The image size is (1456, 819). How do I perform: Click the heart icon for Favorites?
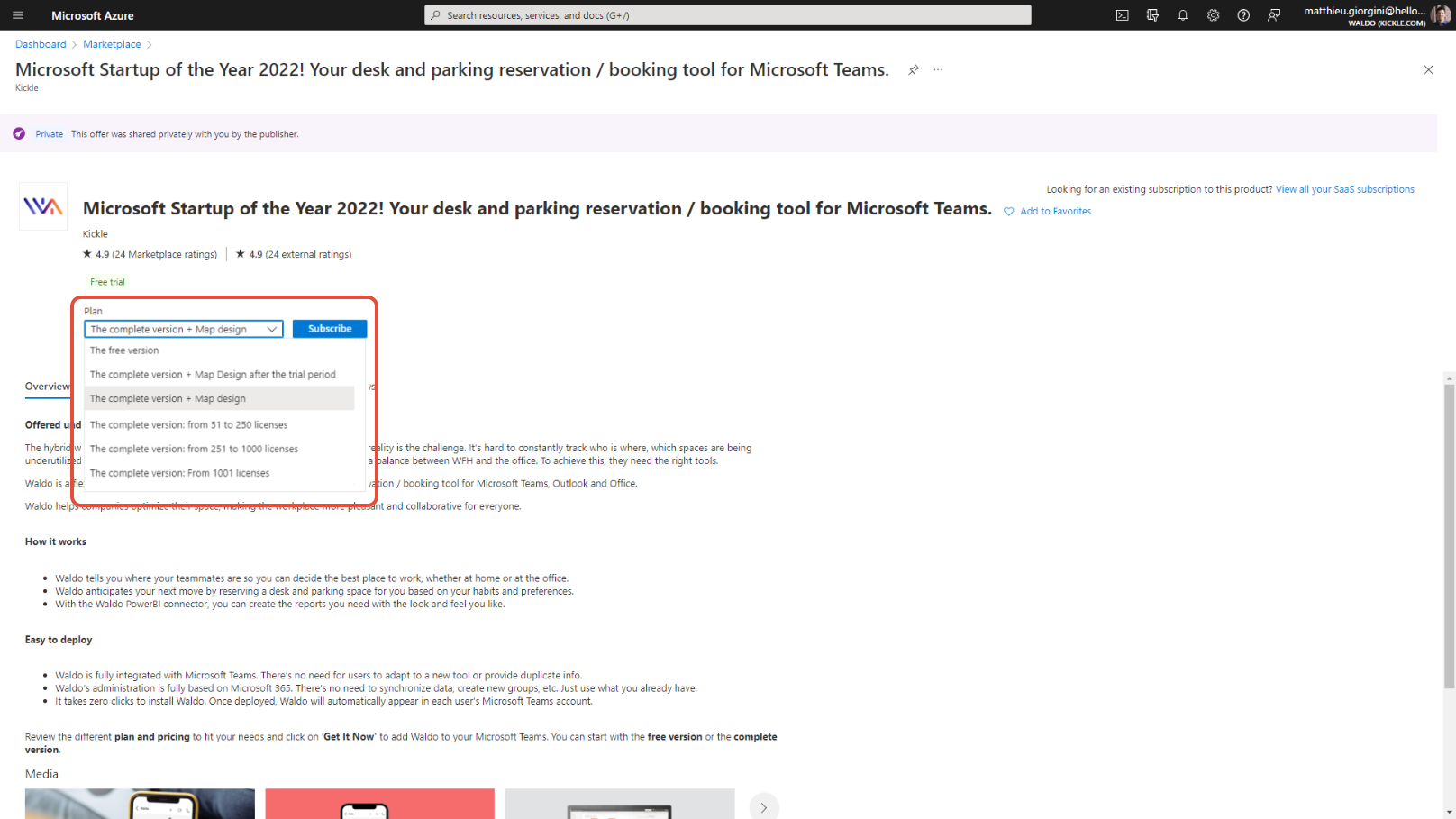[x=1009, y=212]
